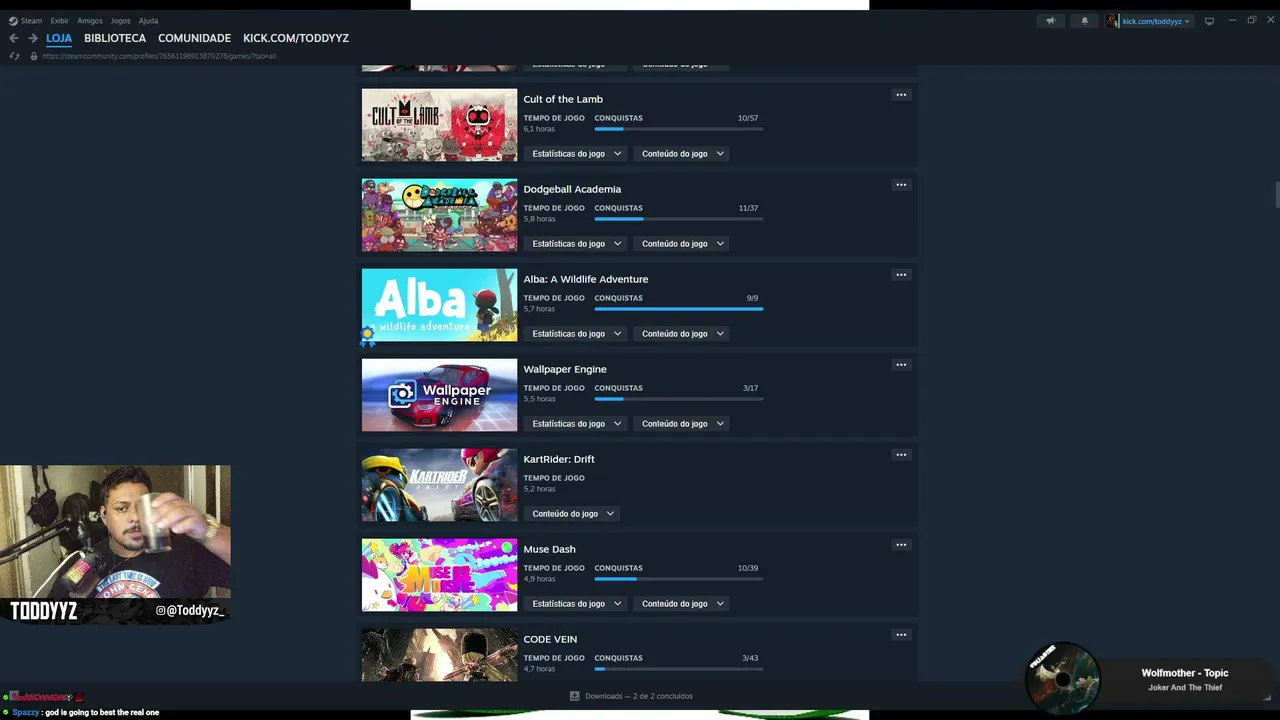This screenshot has width=1280, height=720.
Task: Open the three-dot menu for Dodgeball Academia
Action: click(x=901, y=185)
